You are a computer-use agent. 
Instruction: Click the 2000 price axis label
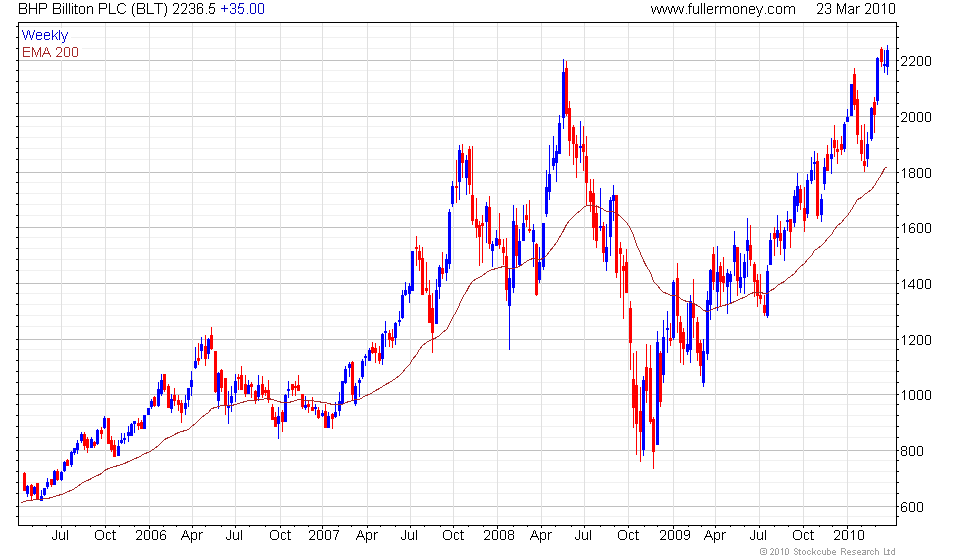(916, 117)
